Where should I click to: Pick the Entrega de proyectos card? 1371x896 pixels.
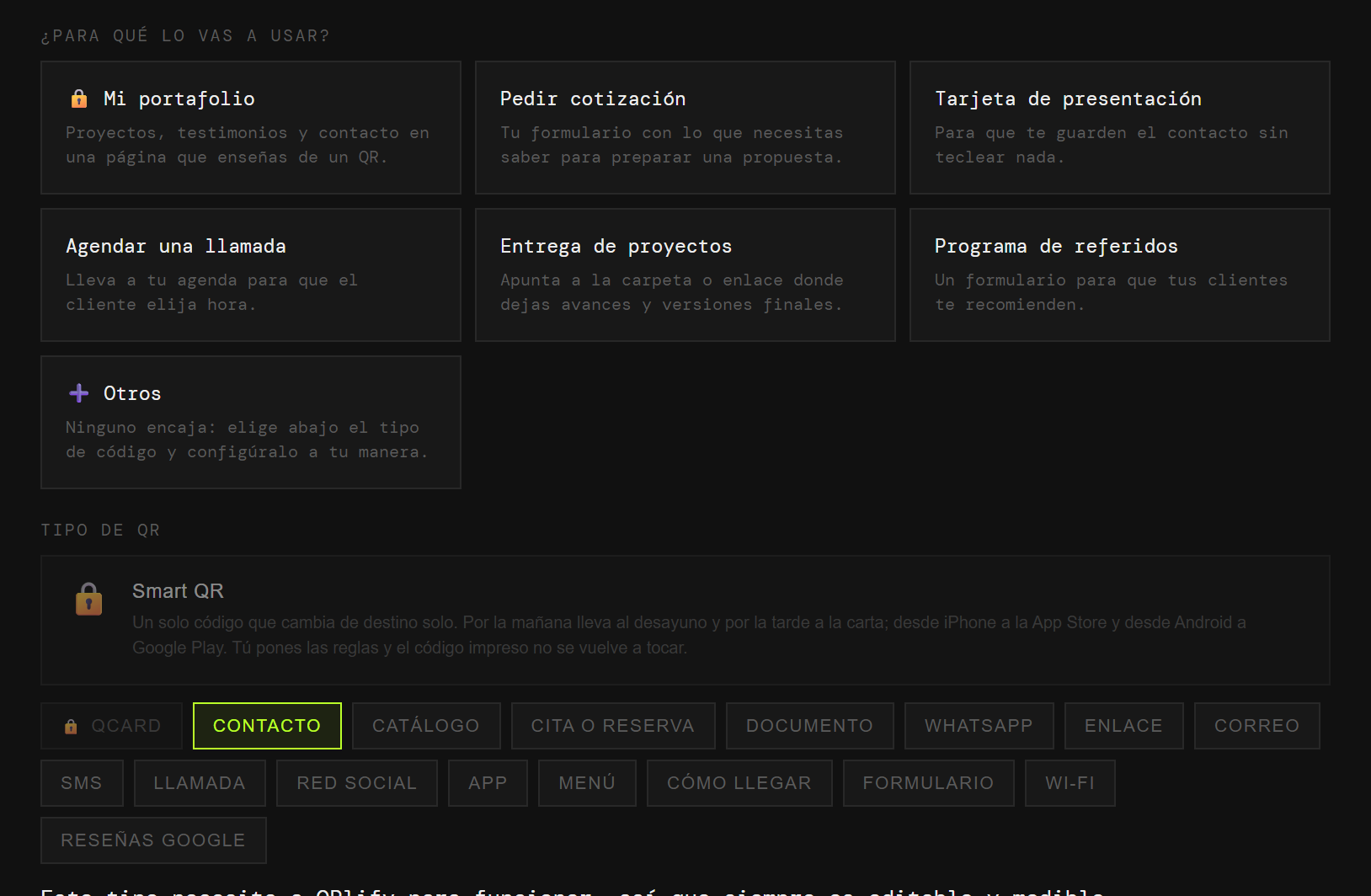tap(685, 275)
